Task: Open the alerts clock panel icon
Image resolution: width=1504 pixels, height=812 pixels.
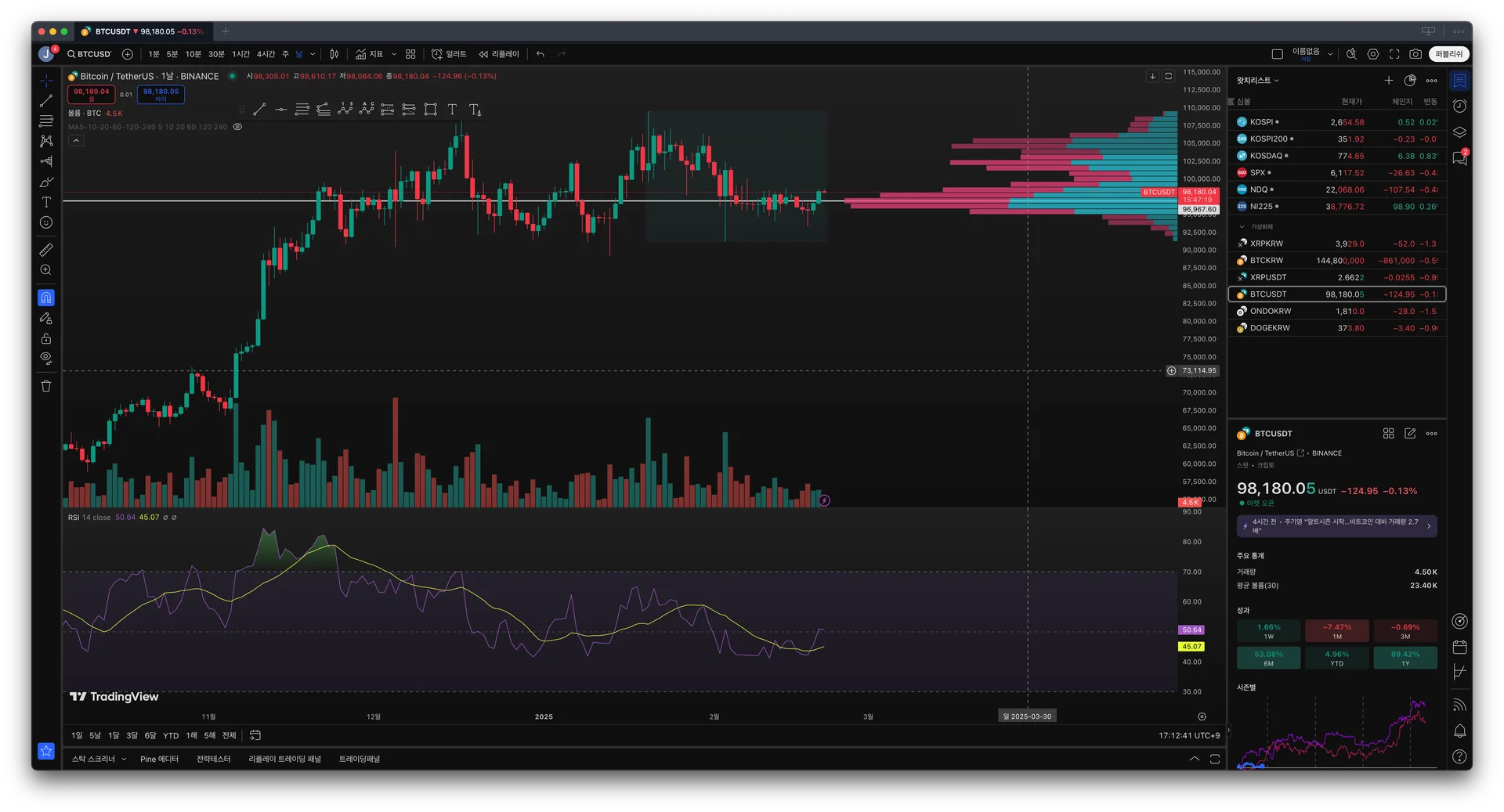Action: tap(1459, 106)
